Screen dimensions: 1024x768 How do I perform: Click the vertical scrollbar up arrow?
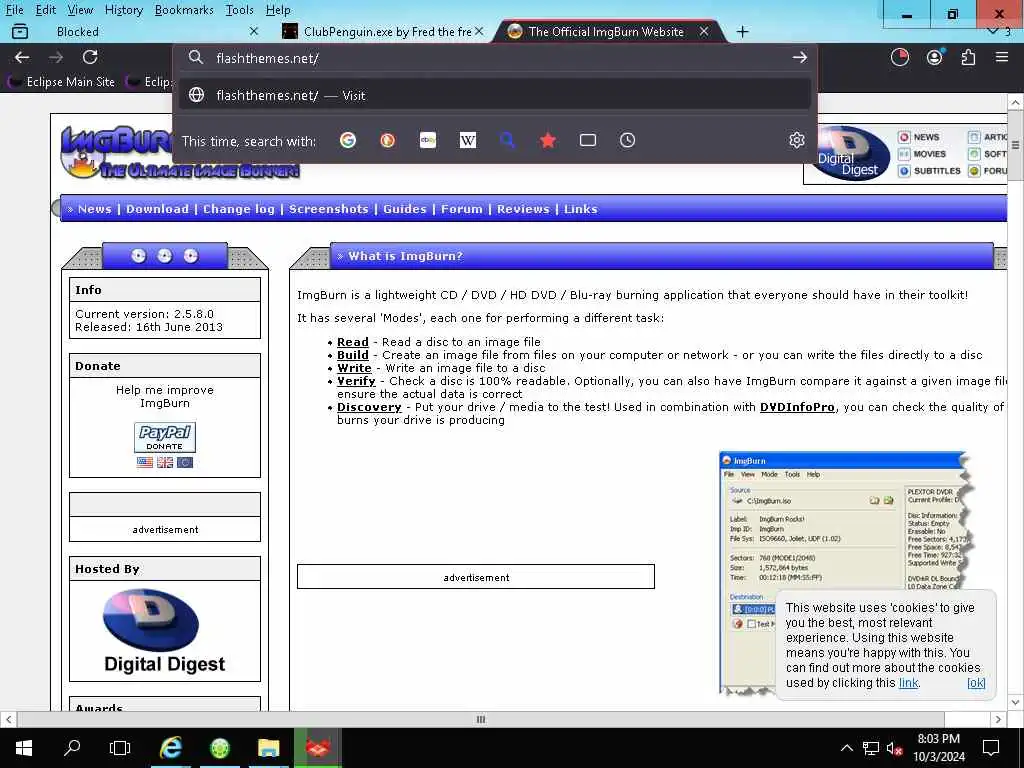[x=1016, y=103]
